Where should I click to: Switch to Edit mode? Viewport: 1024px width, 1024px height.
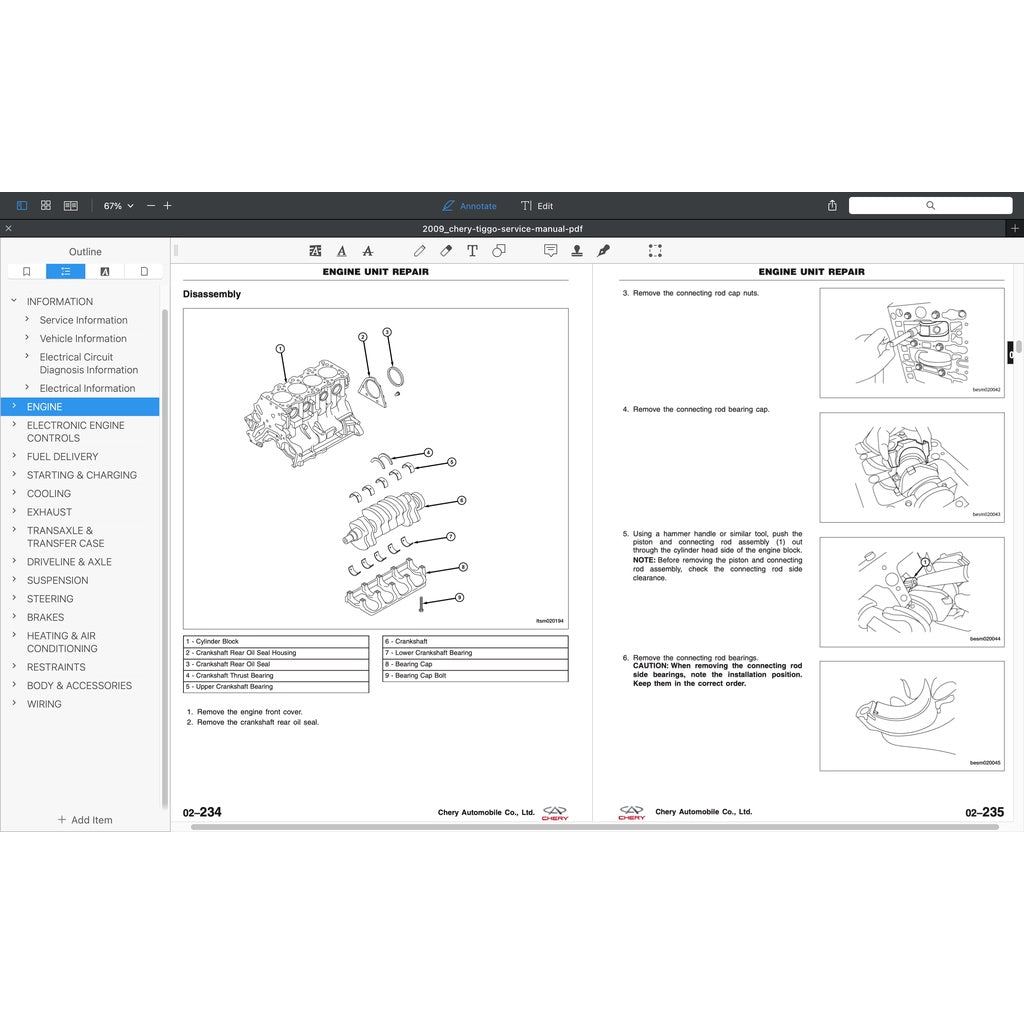537,206
